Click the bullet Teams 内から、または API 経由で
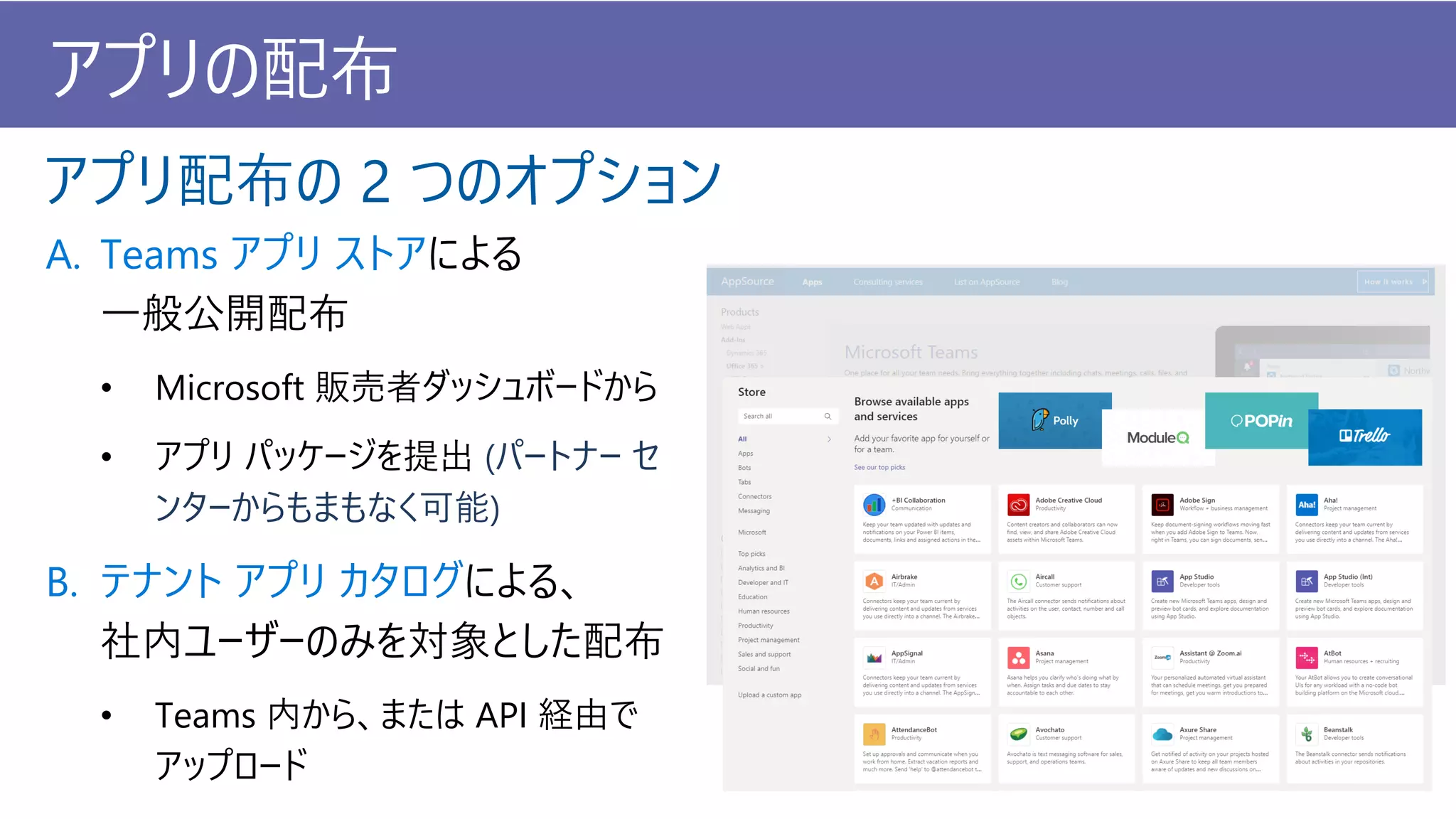1456x819 pixels. coord(396,715)
